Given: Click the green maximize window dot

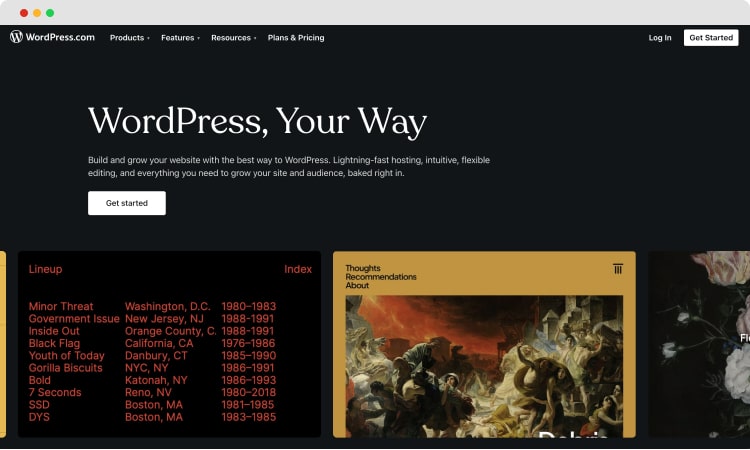Looking at the screenshot, I should click(50, 13).
